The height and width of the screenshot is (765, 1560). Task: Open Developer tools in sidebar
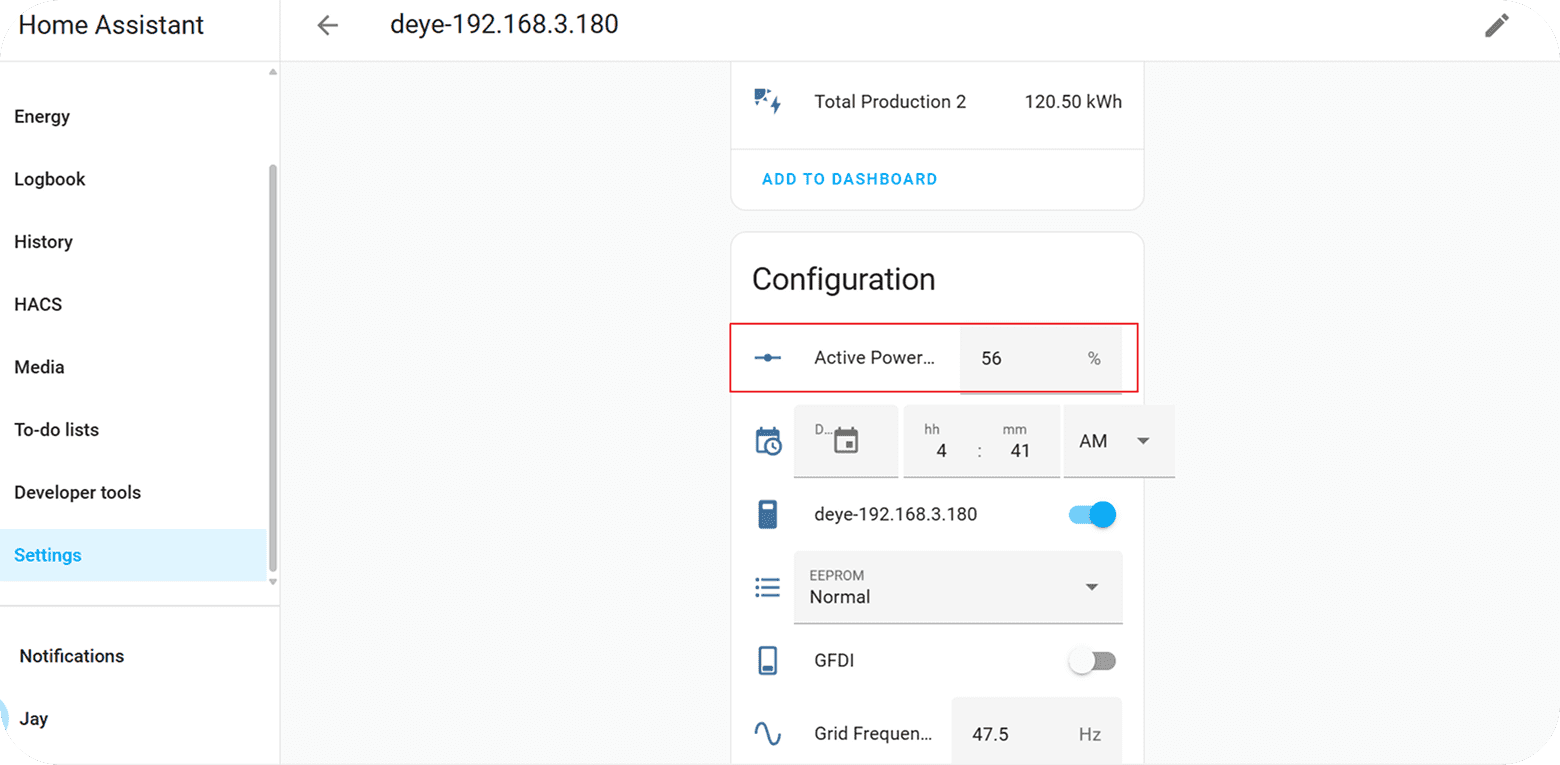pos(78,492)
